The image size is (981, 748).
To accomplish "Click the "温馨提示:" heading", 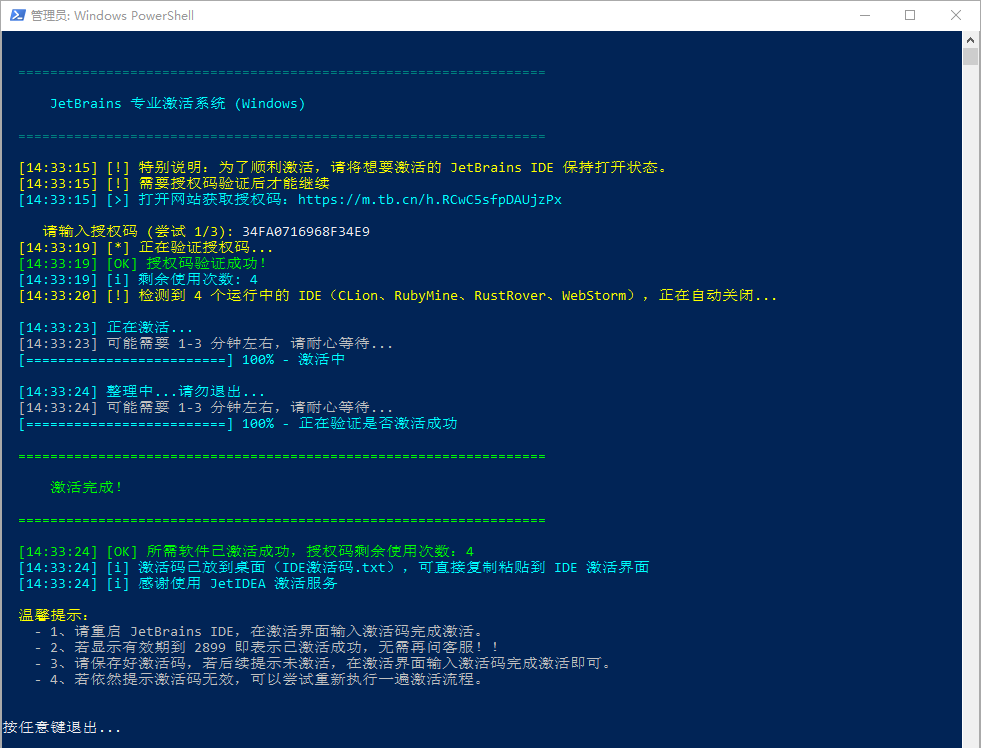I will pos(54,615).
